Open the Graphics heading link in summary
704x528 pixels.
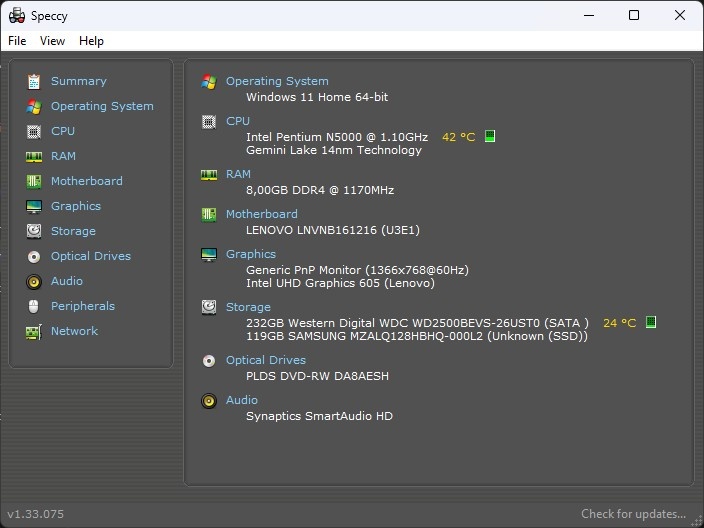coord(251,255)
